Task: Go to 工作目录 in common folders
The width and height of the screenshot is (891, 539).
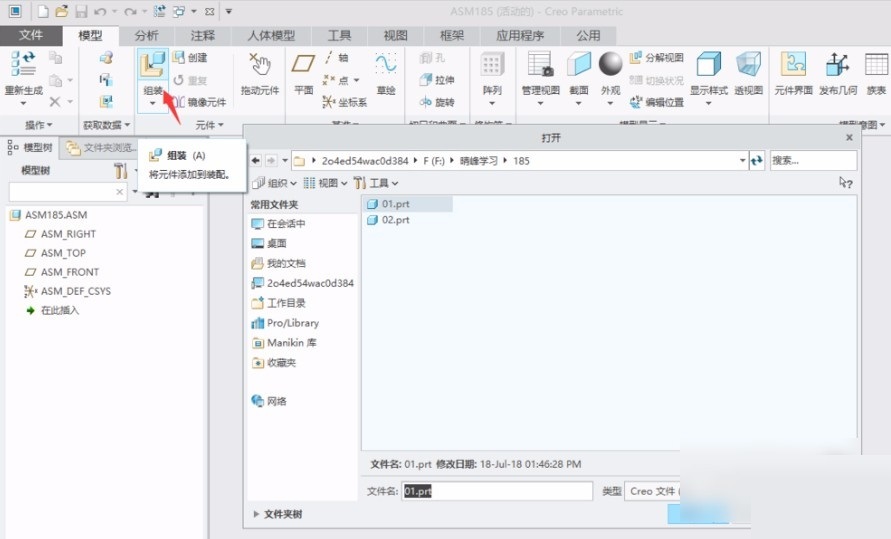Action: point(279,303)
